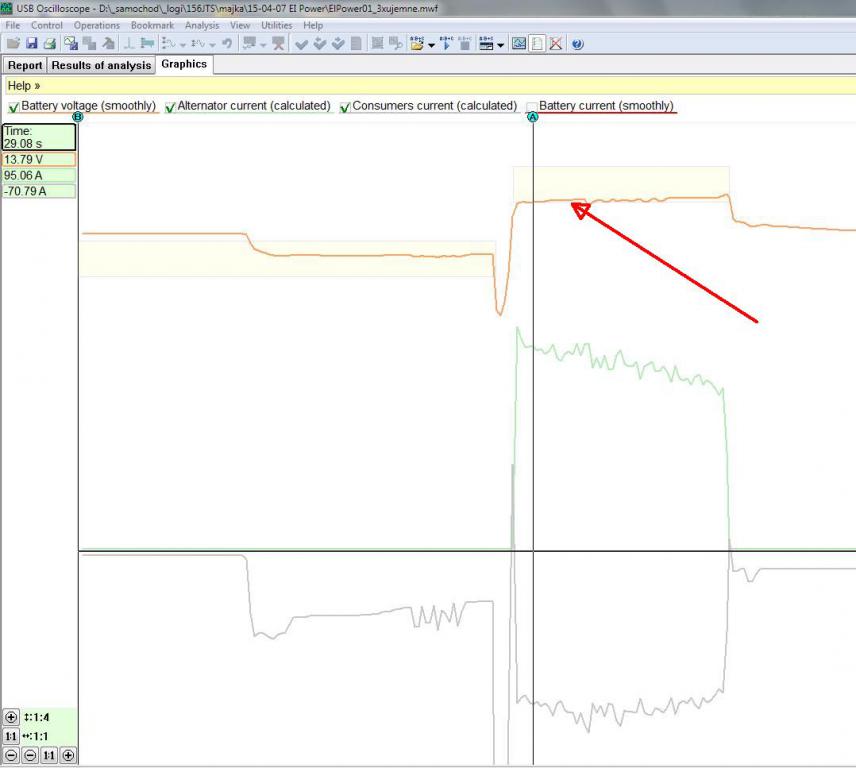Viewport: 856px width, 768px height.
Task: Toggle the Consumers current (calculated) checkbox
Action: pos(345,107)
